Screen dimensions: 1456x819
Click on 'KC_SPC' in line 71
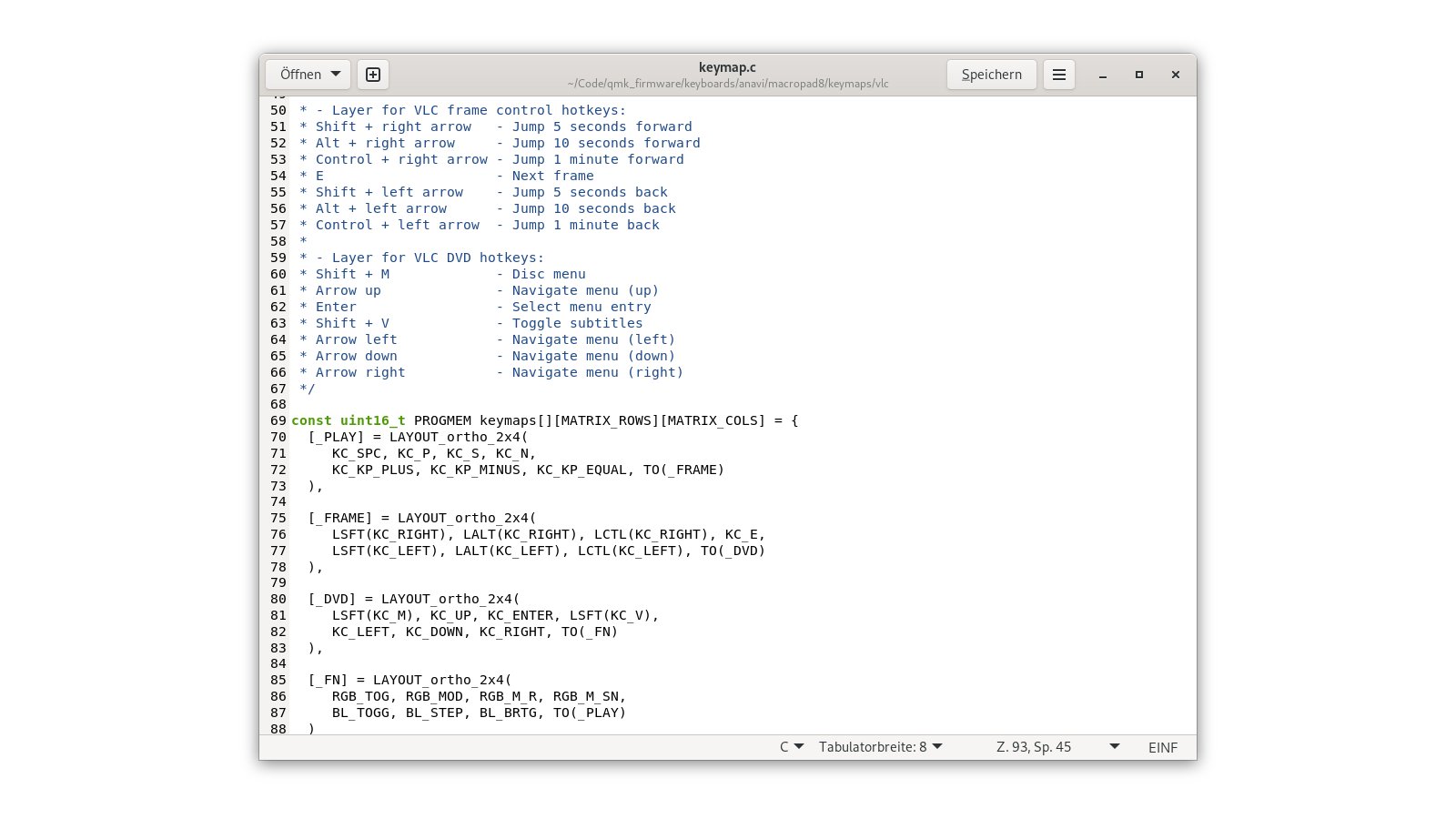tap(357, 453)
